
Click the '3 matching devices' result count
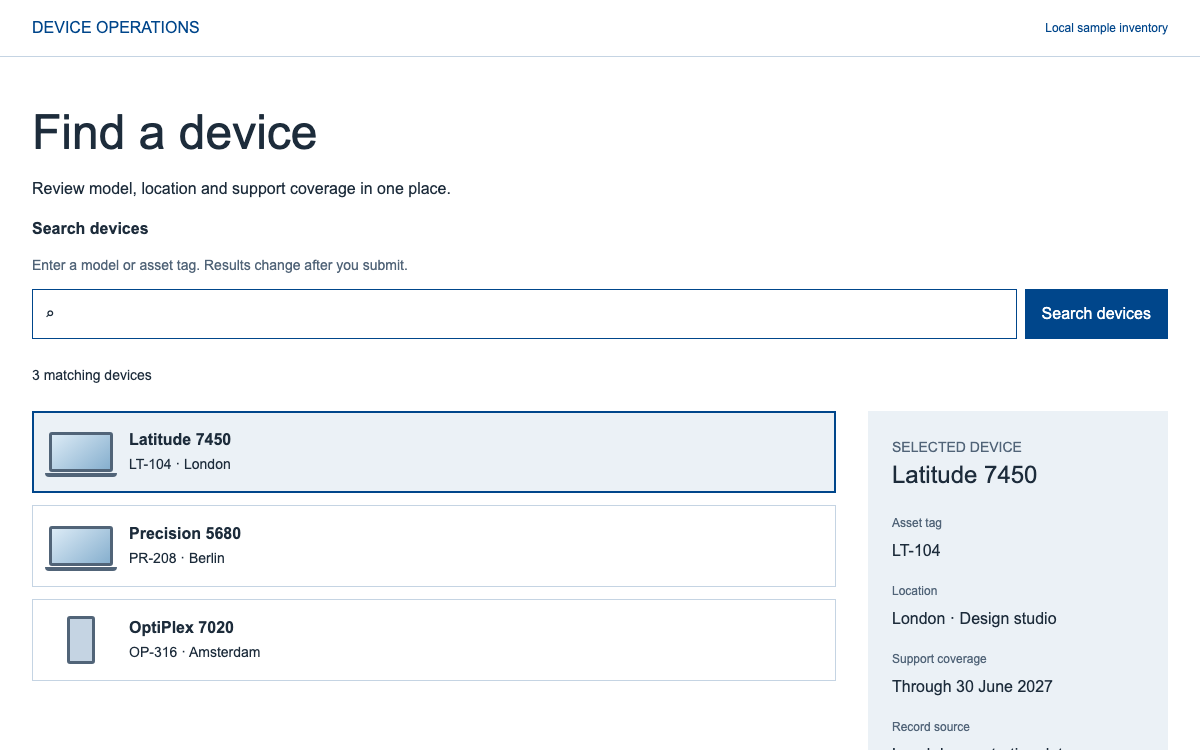pos(92,376)
